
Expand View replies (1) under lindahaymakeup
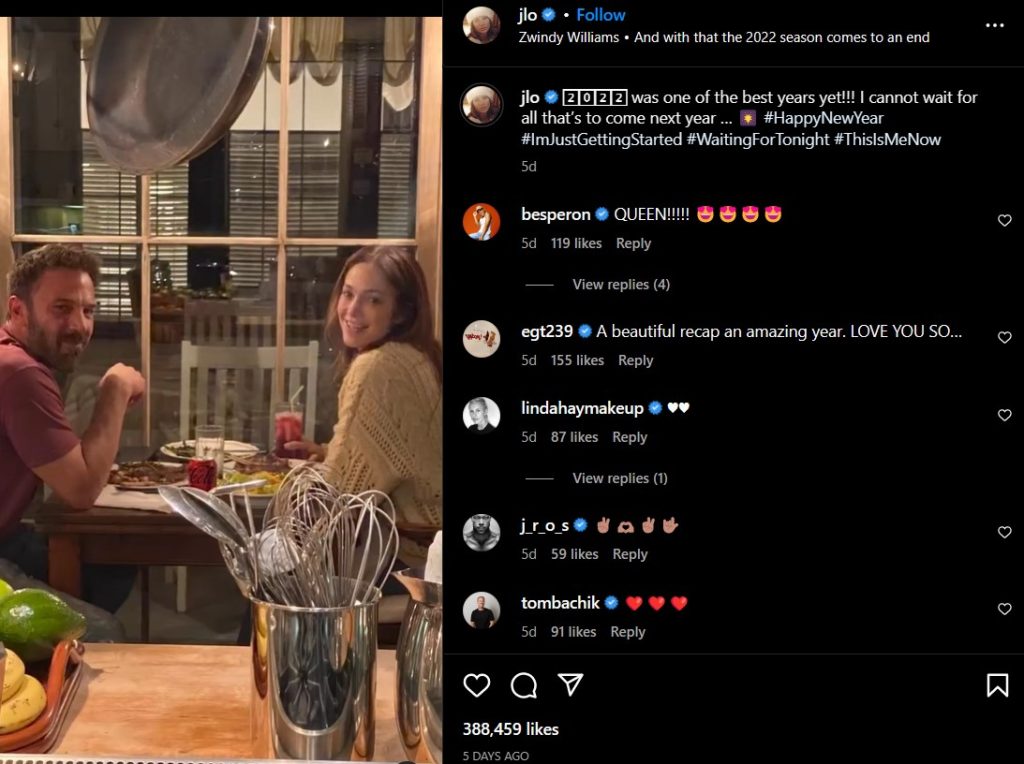619,478
